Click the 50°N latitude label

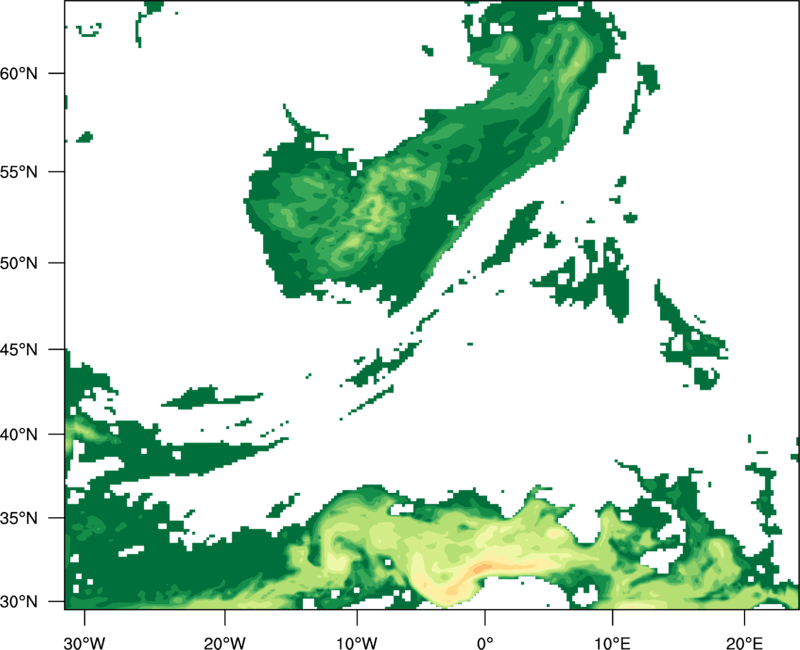[19, 263]
